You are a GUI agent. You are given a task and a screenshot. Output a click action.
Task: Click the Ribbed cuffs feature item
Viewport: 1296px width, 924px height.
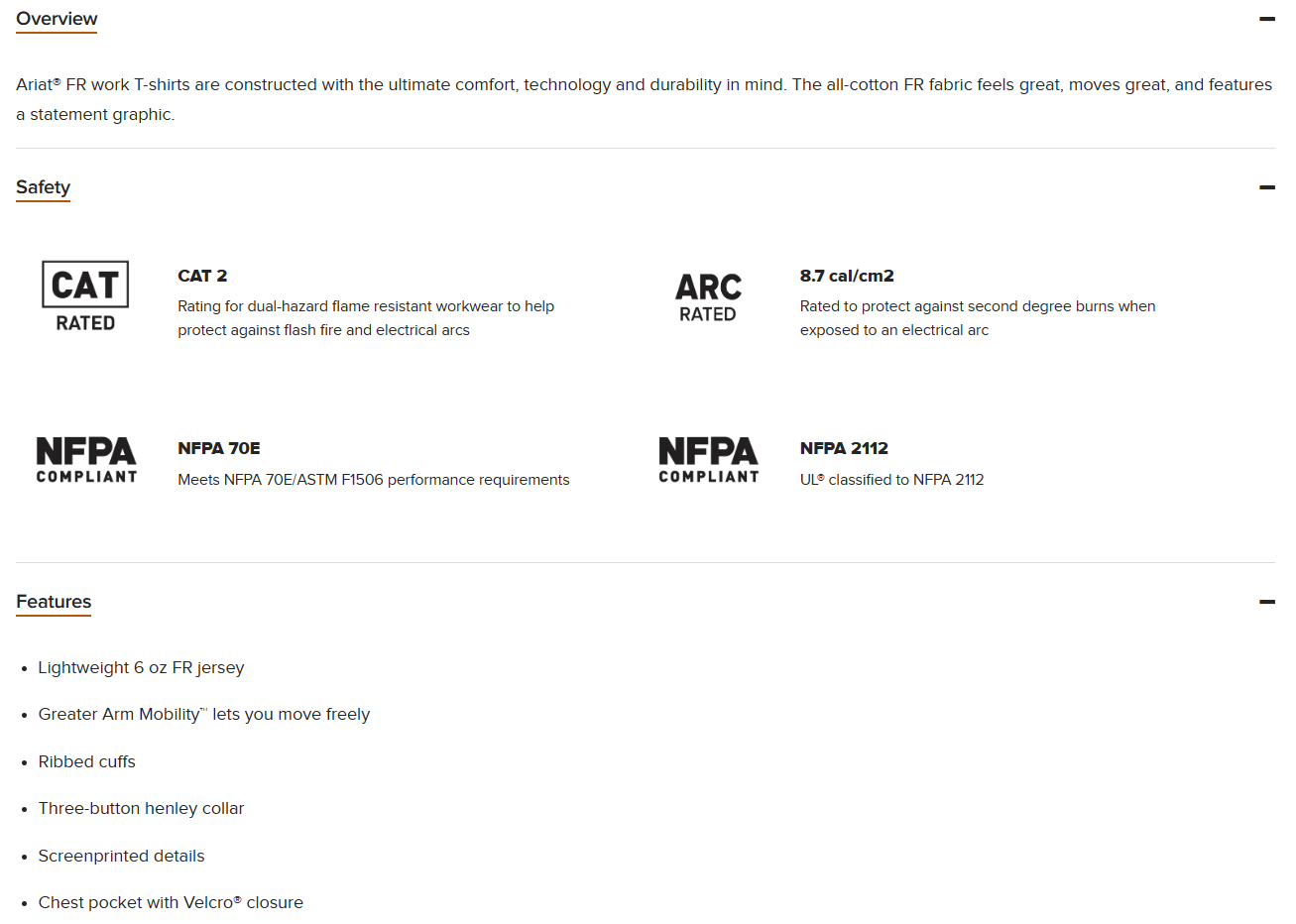[86, 761]
